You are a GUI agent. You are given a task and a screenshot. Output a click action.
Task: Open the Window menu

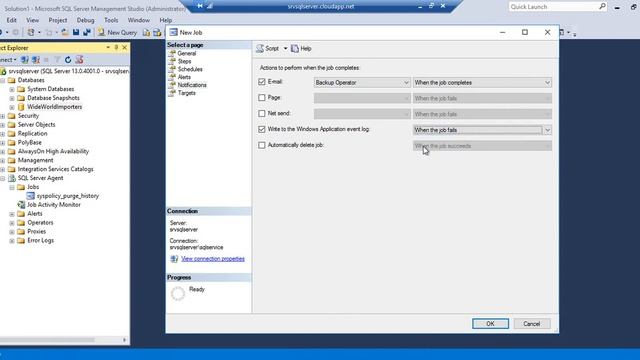click(x=139, y=20)
